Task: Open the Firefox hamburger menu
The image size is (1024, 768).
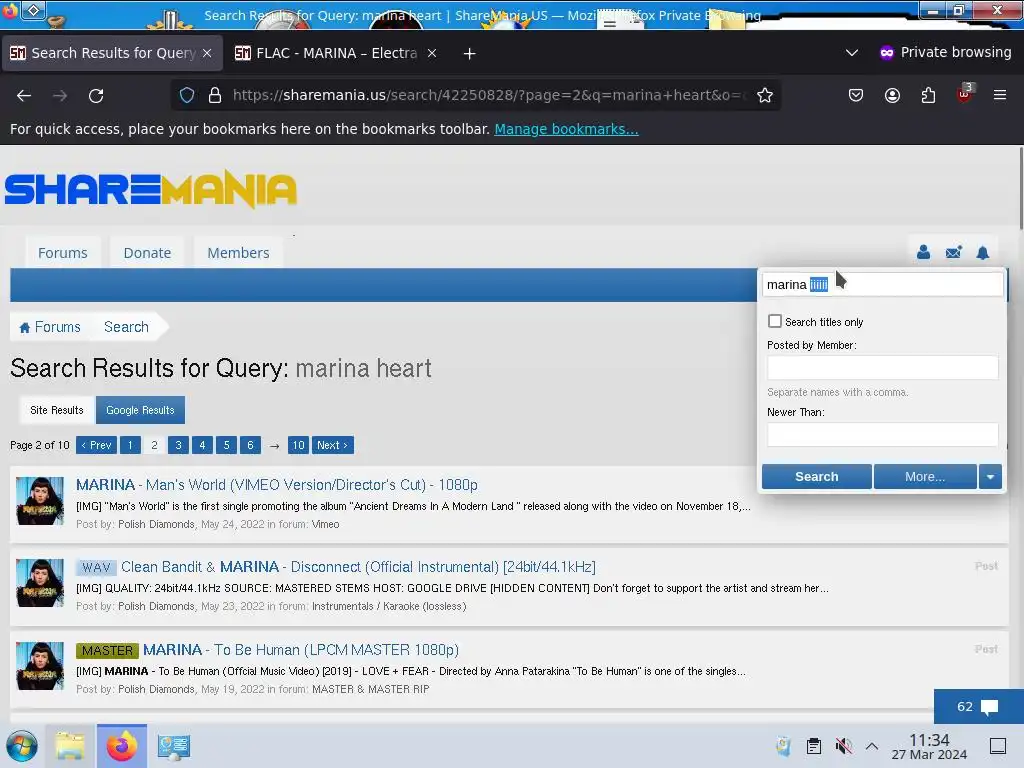Action: [1000, 95]
